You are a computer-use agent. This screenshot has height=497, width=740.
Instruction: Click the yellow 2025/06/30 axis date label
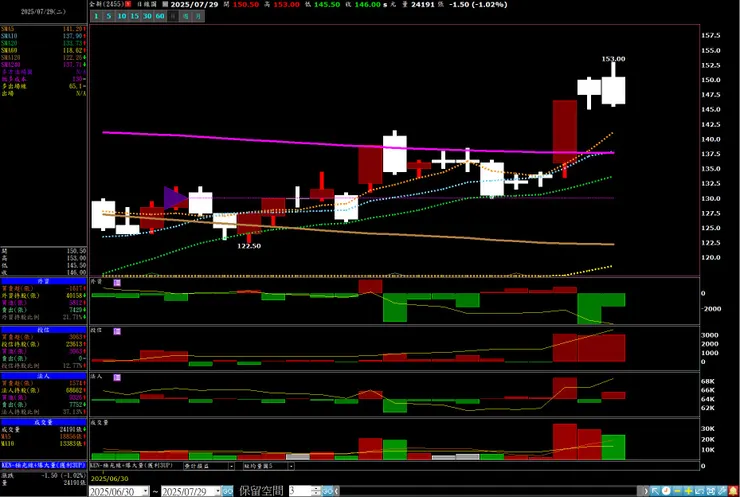(x=110, y=479)
